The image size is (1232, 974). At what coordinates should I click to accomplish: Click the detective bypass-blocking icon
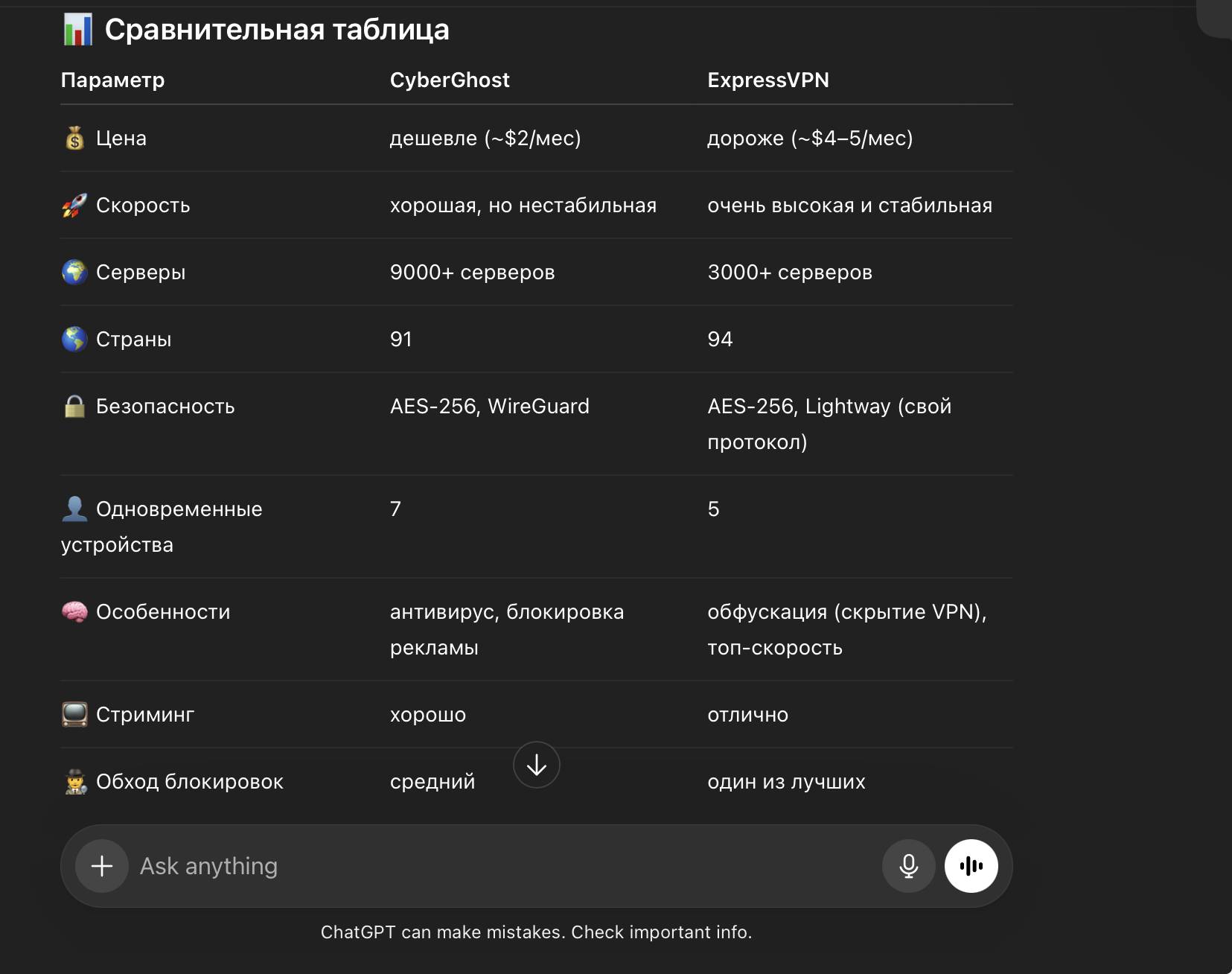[75, 782]
